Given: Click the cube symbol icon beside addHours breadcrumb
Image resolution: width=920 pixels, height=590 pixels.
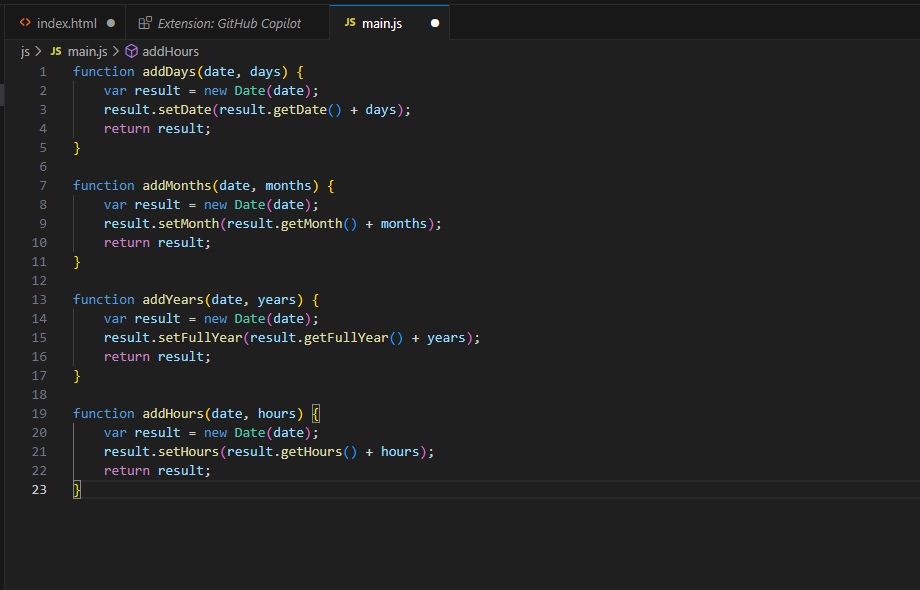Looking at the screenshot, I should pos(131,52).
